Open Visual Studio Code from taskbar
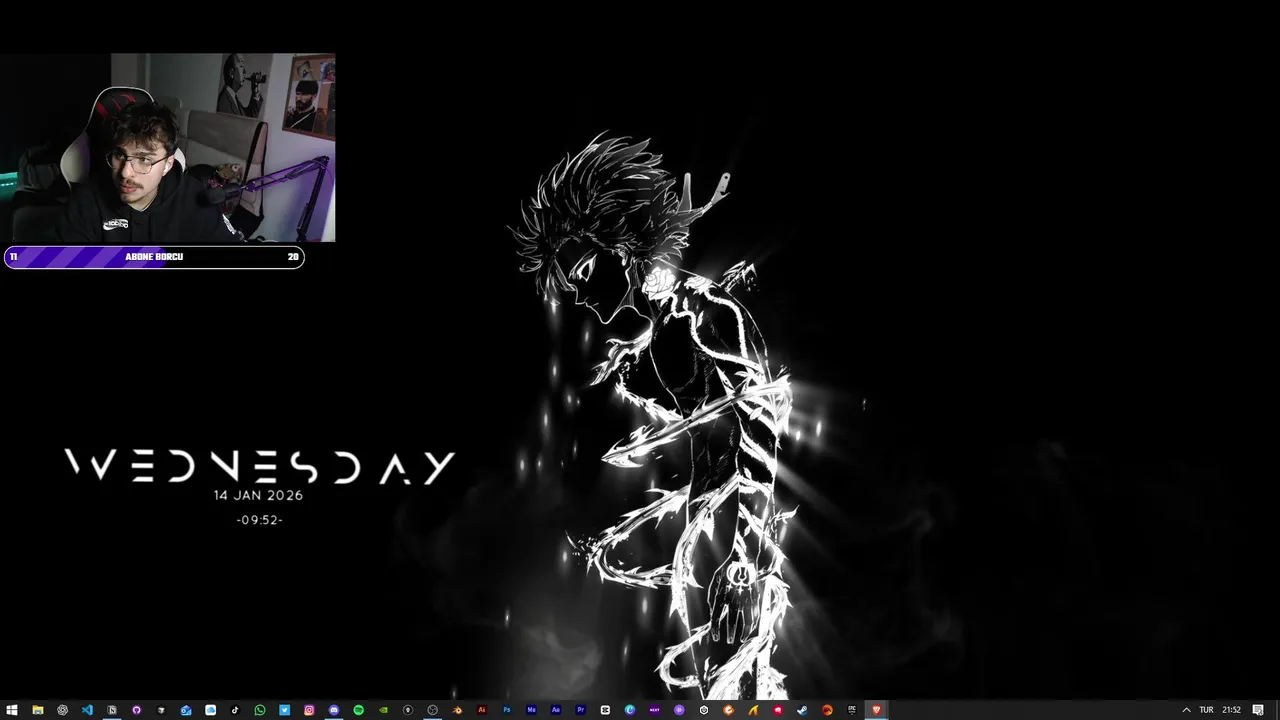The height and width of the screenshot is (720, 1280). pos(87,710)
